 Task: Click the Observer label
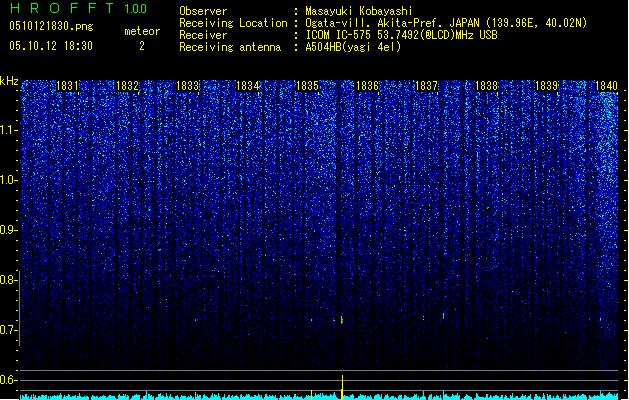[203, 11]
